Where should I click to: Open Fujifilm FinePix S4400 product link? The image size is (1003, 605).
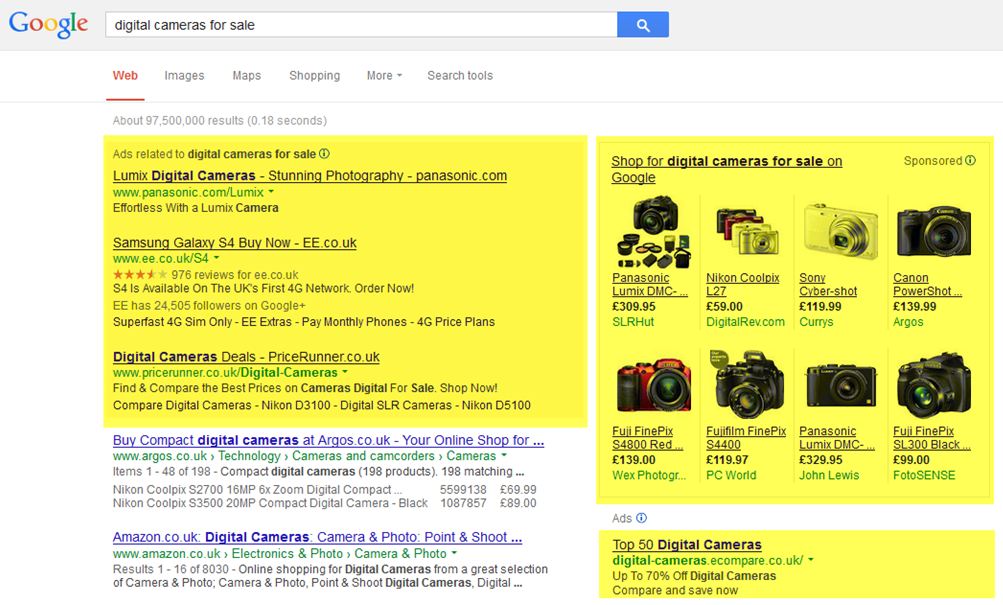[x=746, y=438]
